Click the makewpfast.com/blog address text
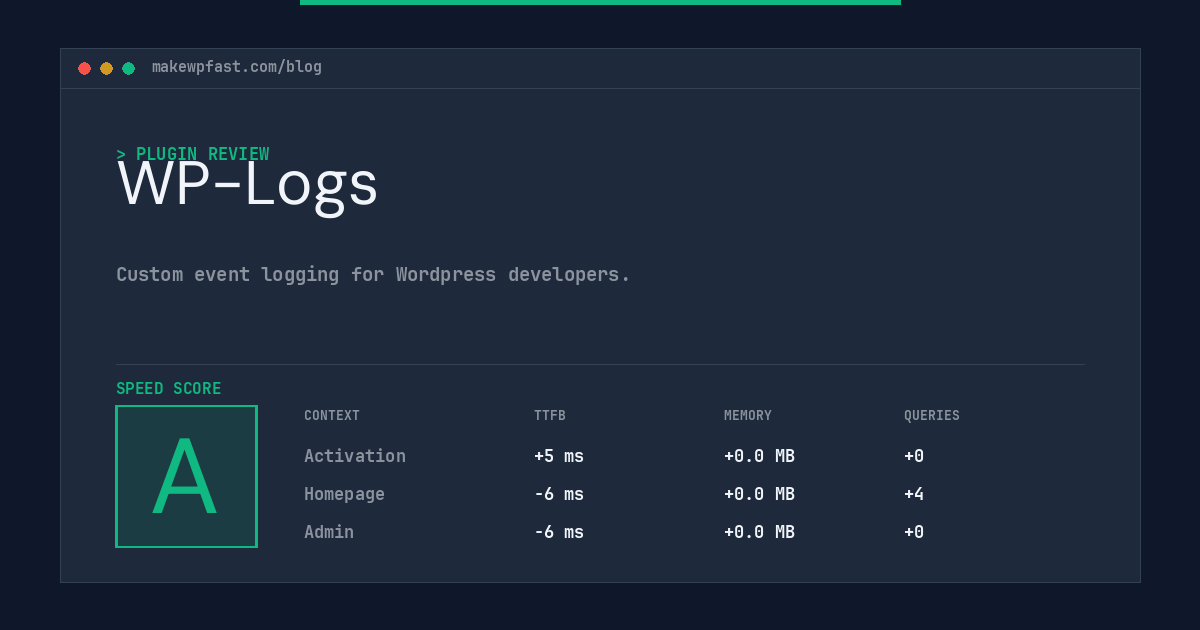1200x630 pixels. tap(237, 67)
